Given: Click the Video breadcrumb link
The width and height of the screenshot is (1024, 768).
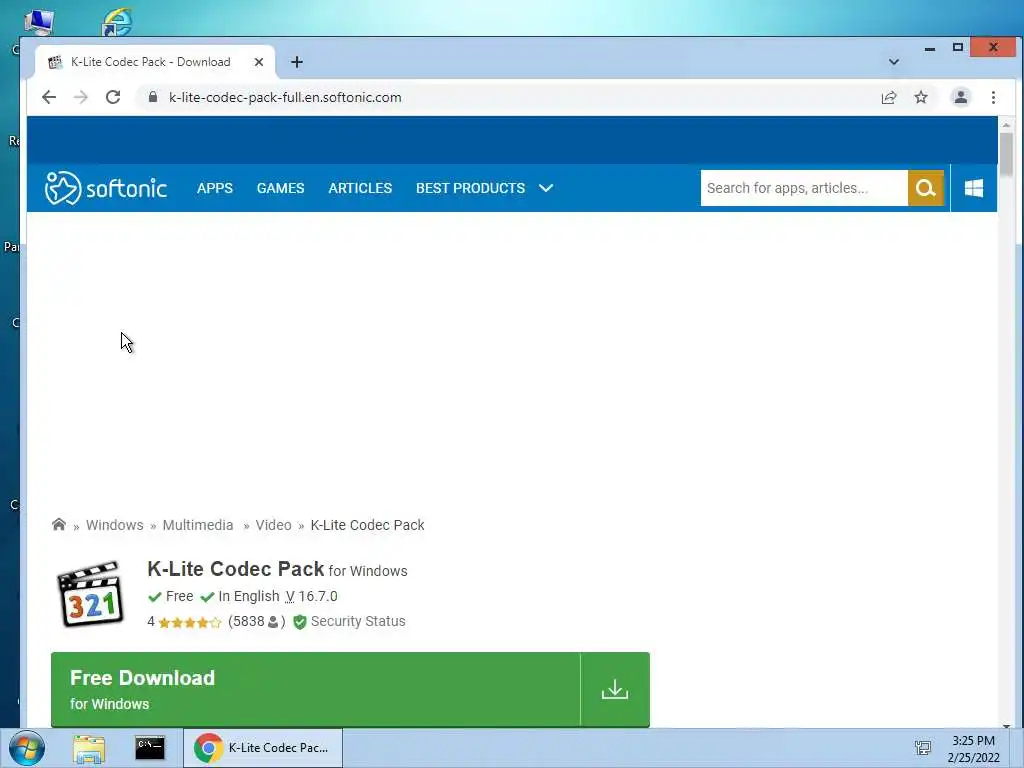Looking at the screenshot, I should tap(273, 525).
